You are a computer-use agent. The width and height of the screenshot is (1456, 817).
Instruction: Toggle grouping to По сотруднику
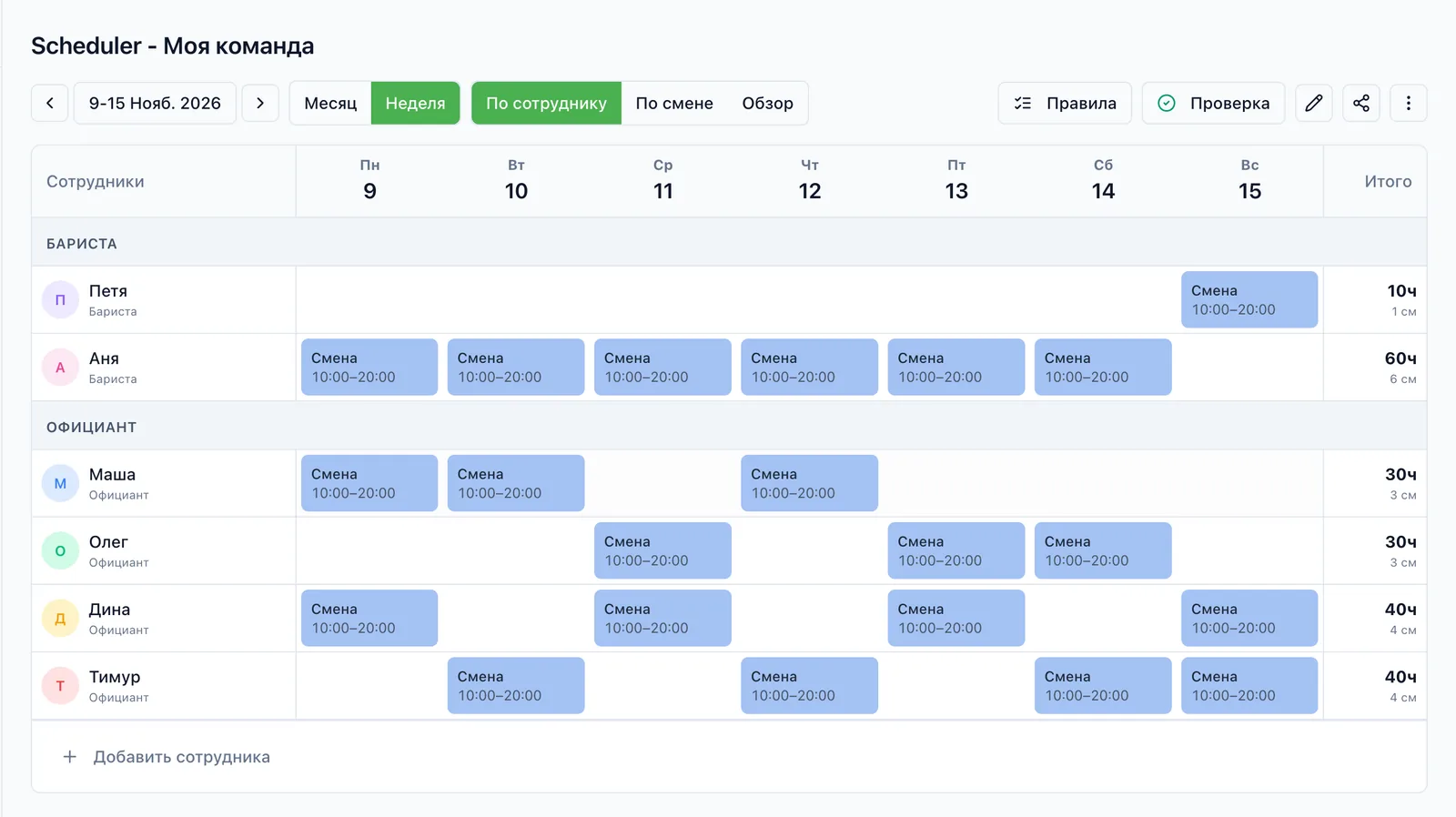tap(546, 103)
